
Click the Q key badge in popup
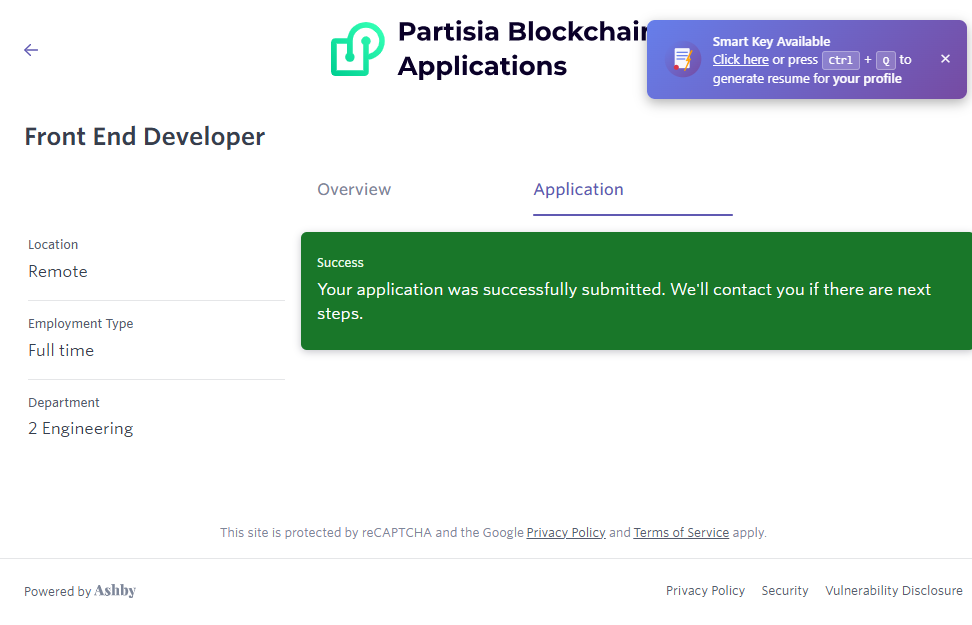(x=885, y=60)
